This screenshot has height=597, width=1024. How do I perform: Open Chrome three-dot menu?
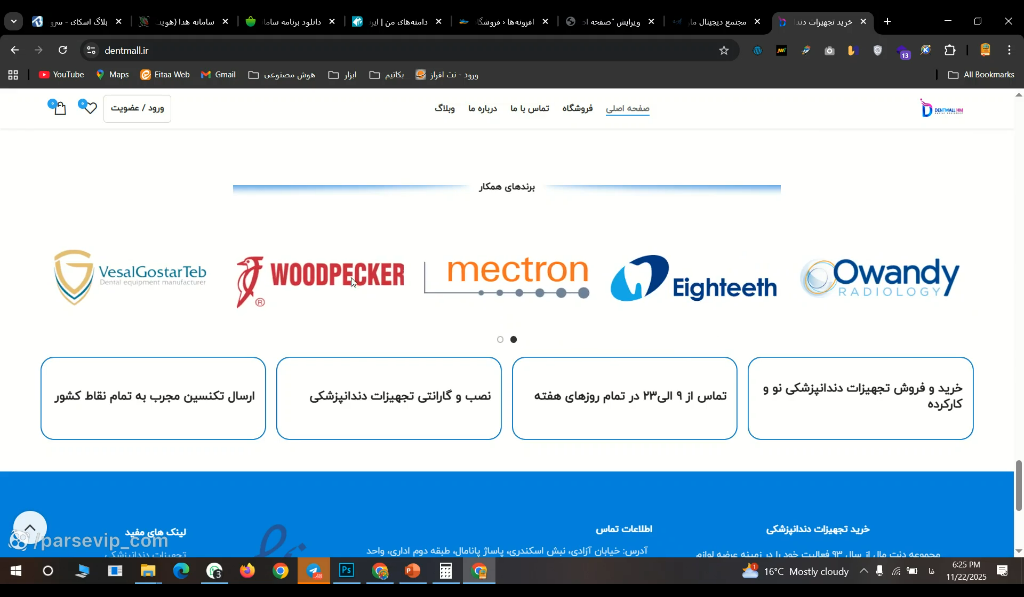coord(1010,50)
